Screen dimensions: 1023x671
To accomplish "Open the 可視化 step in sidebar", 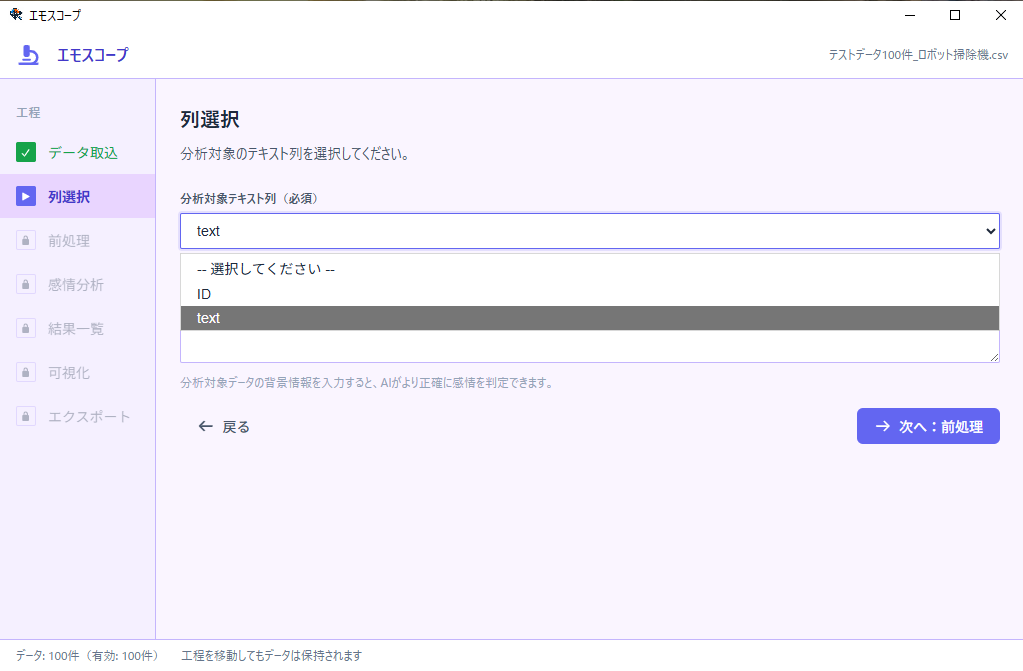I will coord(78,373).
